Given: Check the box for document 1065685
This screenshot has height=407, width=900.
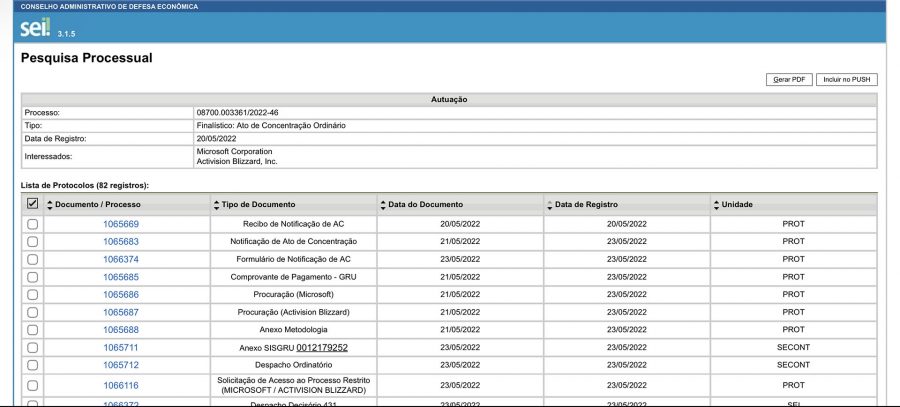Looking at the screenshot, I should tap(33, 277).
